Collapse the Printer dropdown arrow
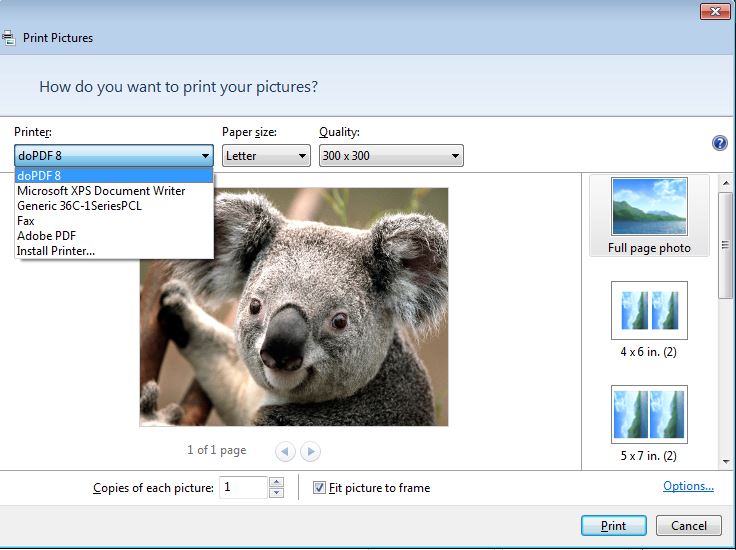The width and height of the screenshot is (736, 550). coord(205,156)
